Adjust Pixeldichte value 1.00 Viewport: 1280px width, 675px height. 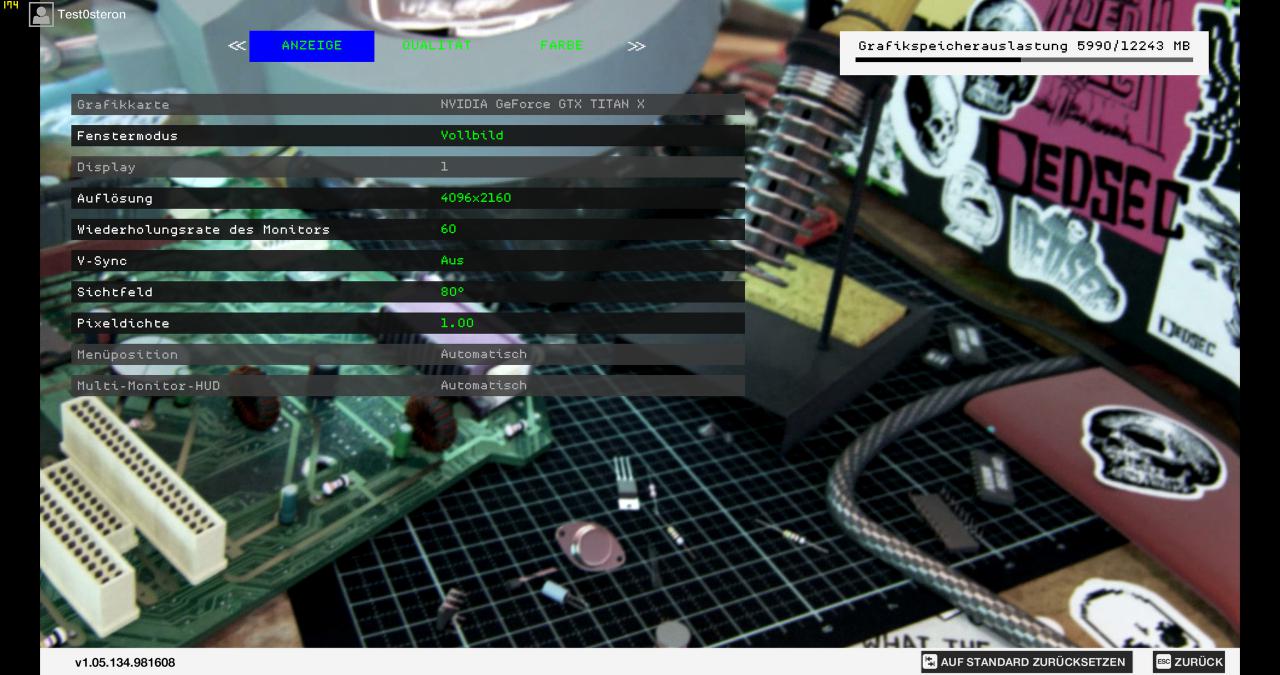457,323
